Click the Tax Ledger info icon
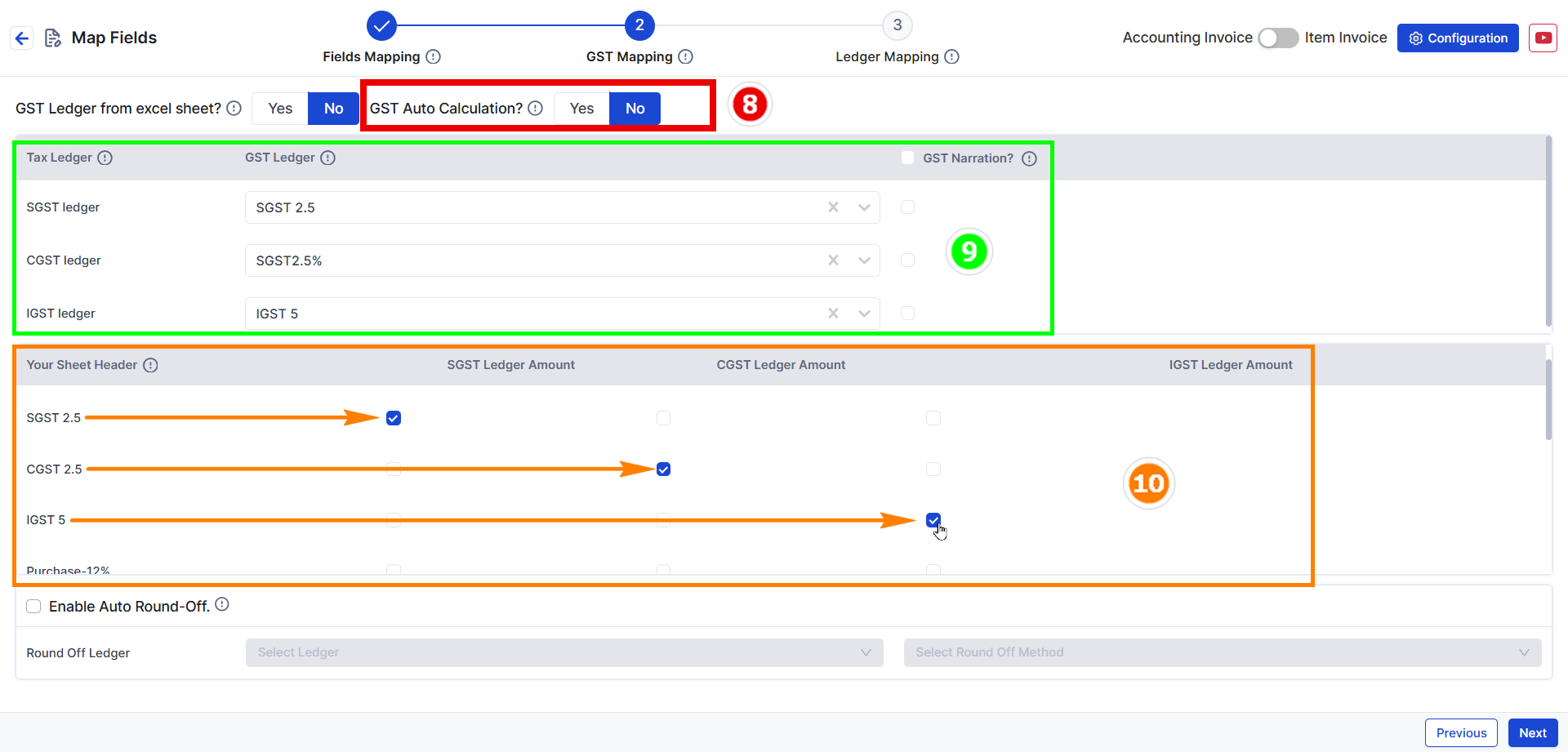The width and height of the screenshot is (1568, 752). click(105, 158)
